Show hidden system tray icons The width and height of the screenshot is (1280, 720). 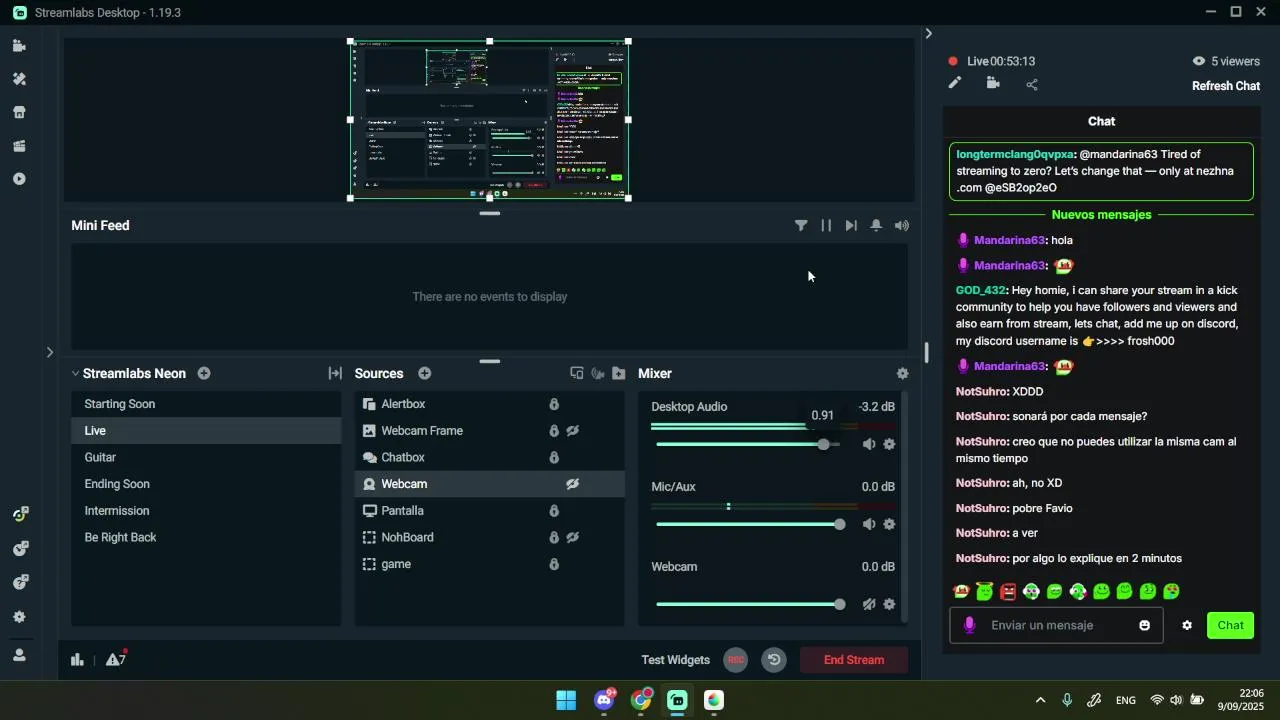(1040, 700)
